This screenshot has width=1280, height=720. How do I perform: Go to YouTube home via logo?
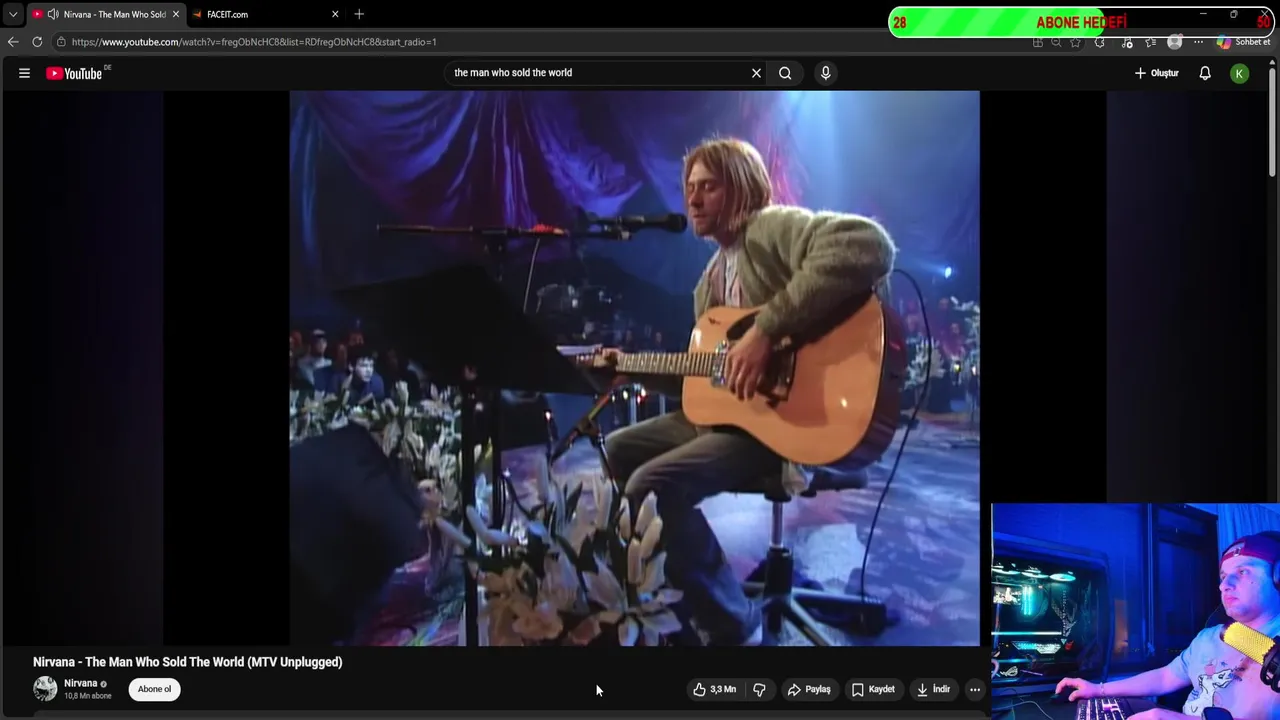point(74,73)
